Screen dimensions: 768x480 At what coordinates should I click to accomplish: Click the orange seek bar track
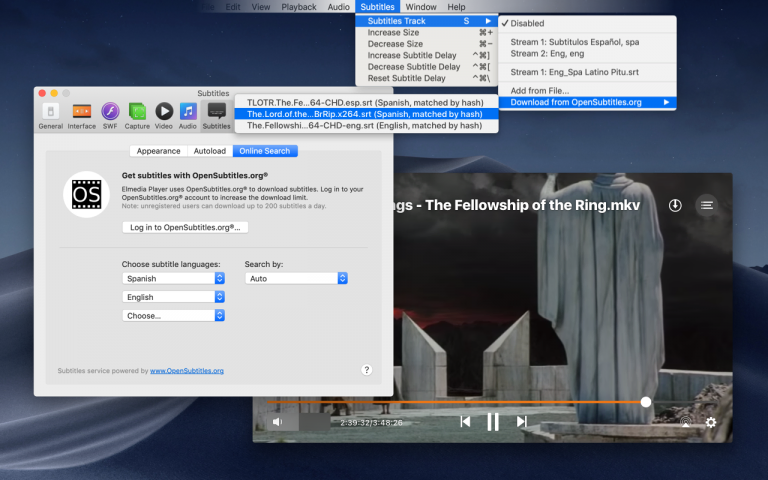pyautogui.click(x=454, y=402)
